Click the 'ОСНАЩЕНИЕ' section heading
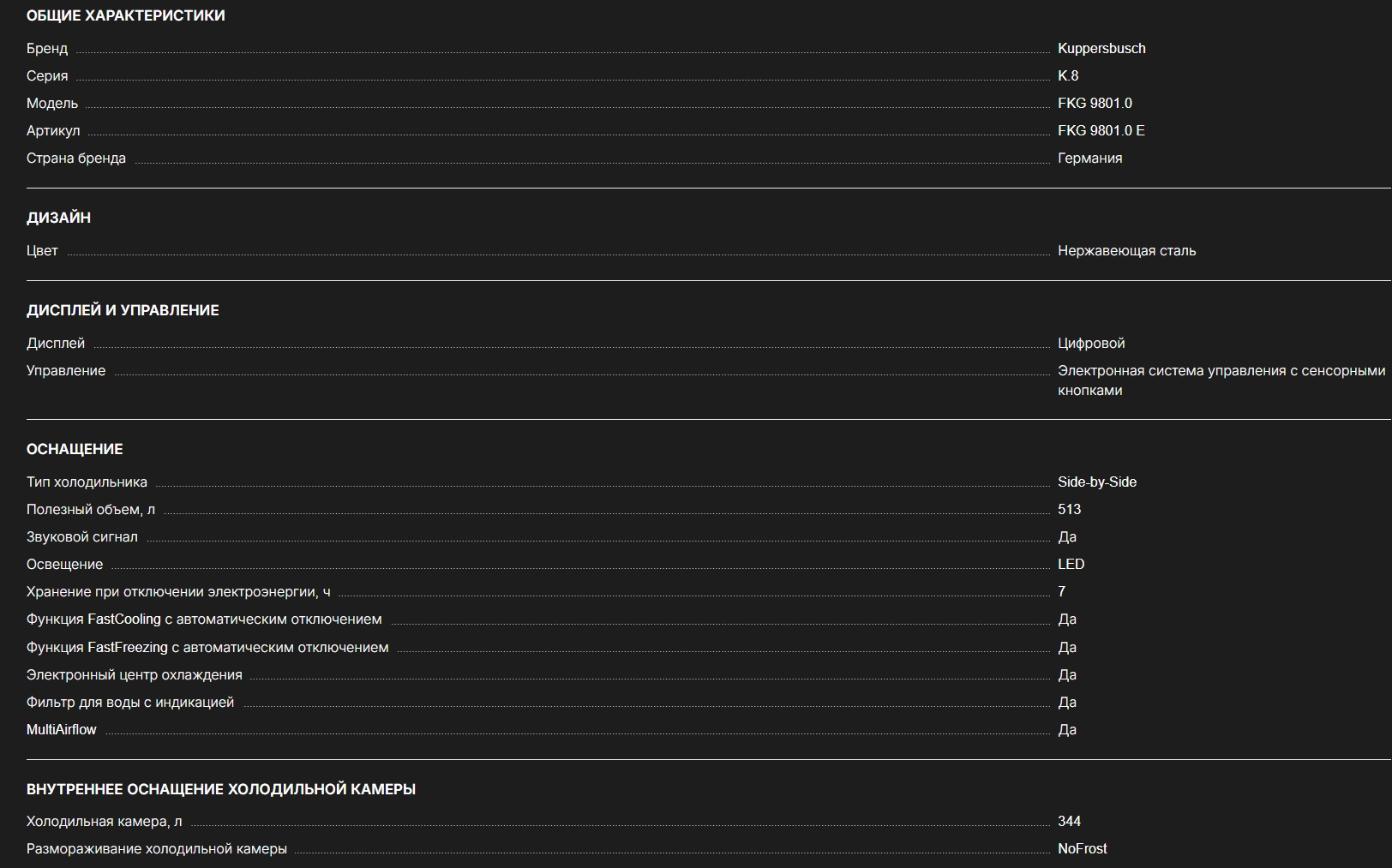Screen dimensions: 1392x868 [x=75, y=449]
